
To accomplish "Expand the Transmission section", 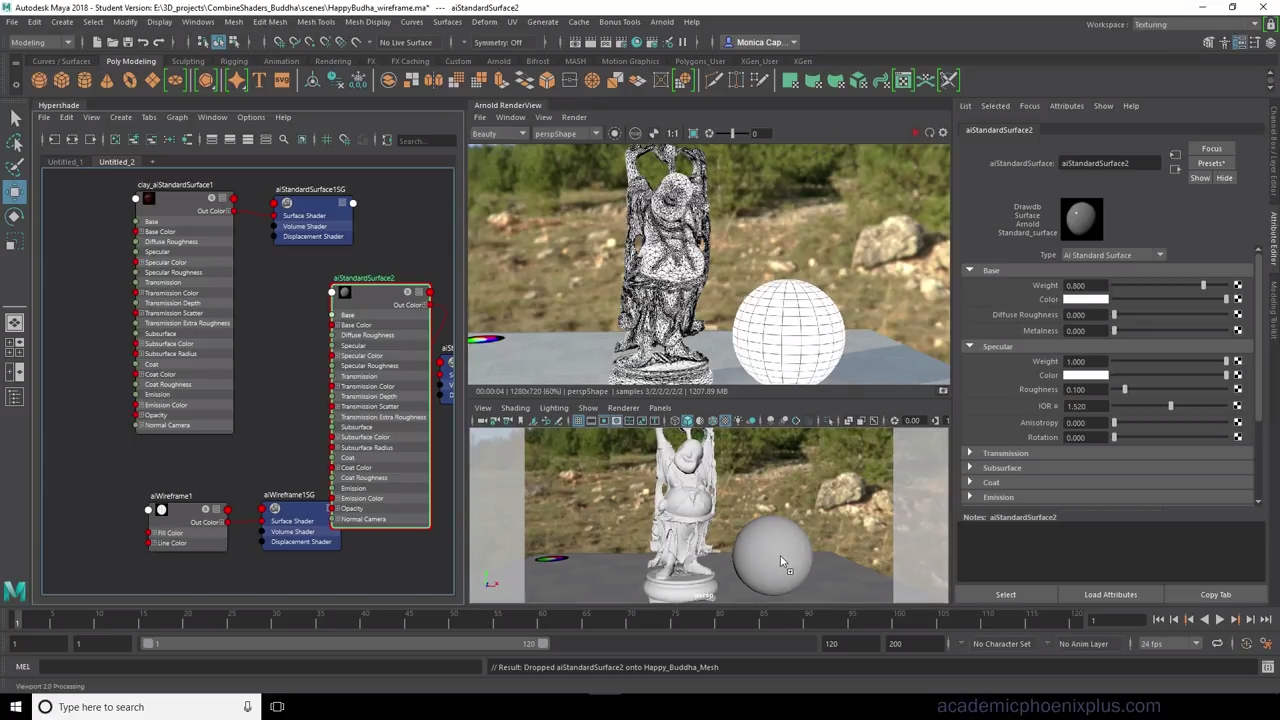I will coord(969,453).
